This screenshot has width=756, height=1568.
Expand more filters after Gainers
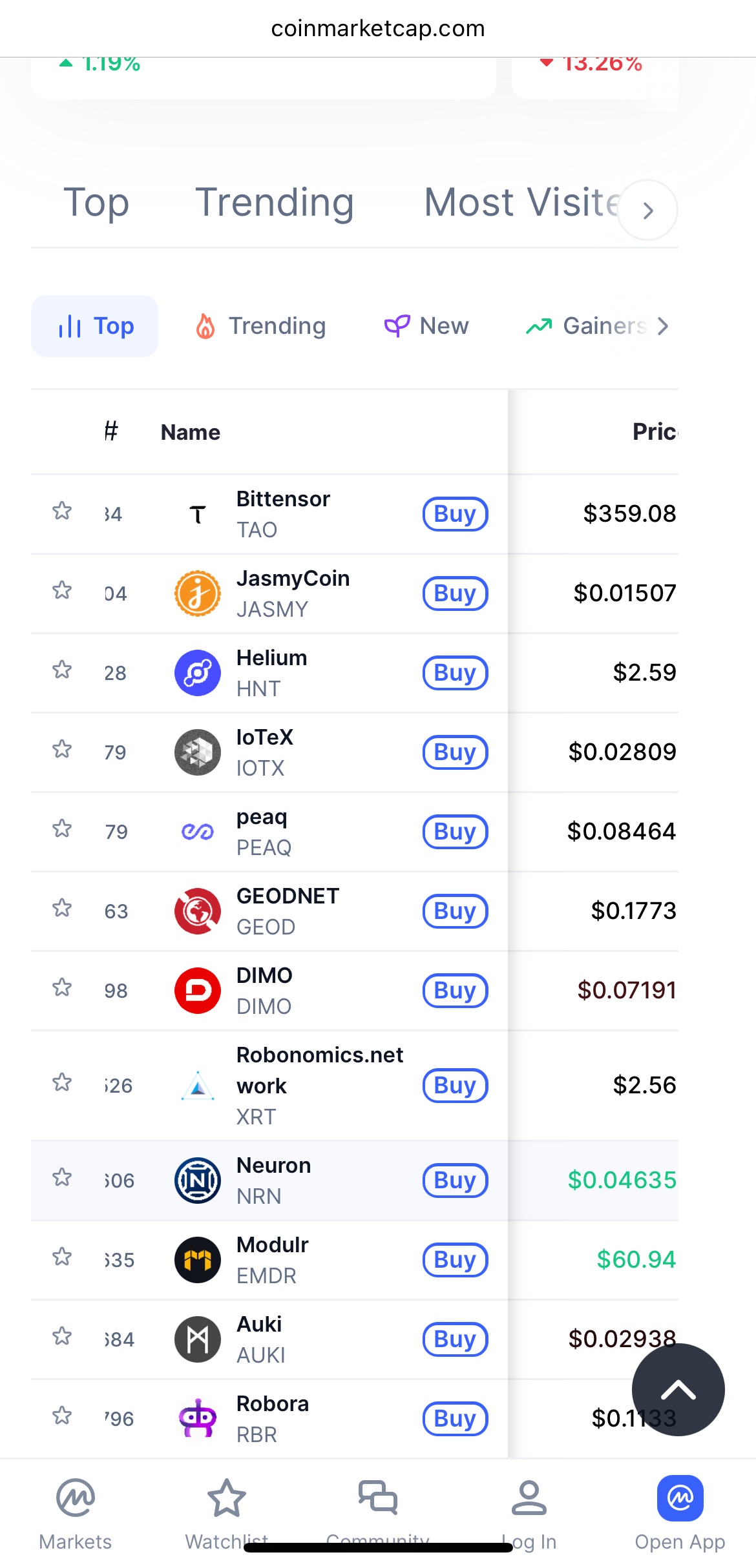(662, 326)
